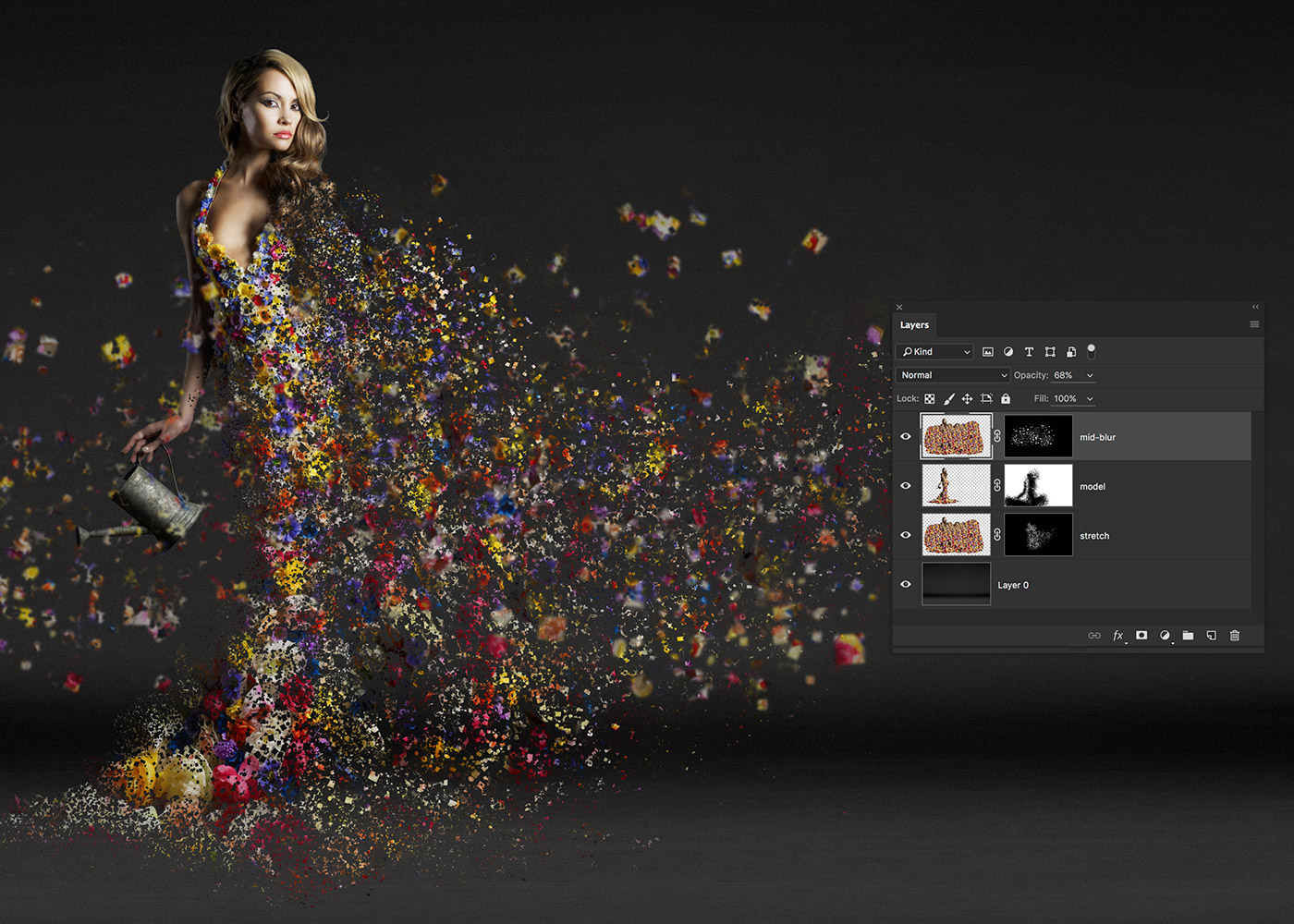Viewport: 1294px width, 924px height.
Task: Unlink mask chain on mid-blur layer
Action: 997,436
